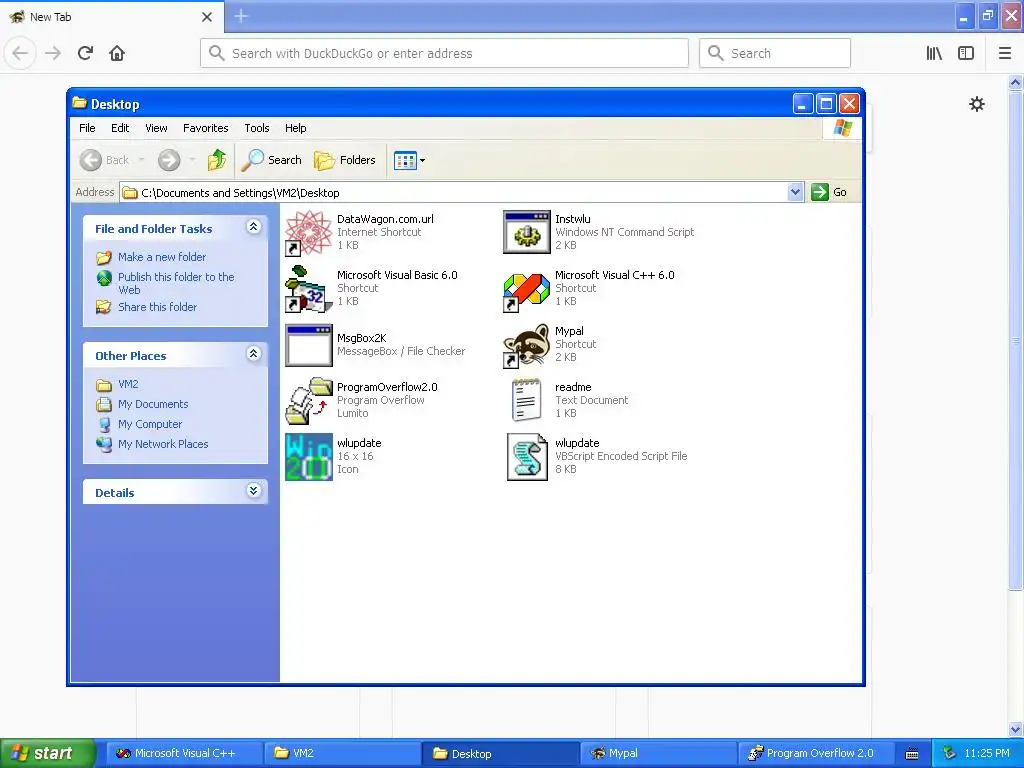Screen dimensions: 1024x768
Task: Click the Start button
Action: pos(48,753)
